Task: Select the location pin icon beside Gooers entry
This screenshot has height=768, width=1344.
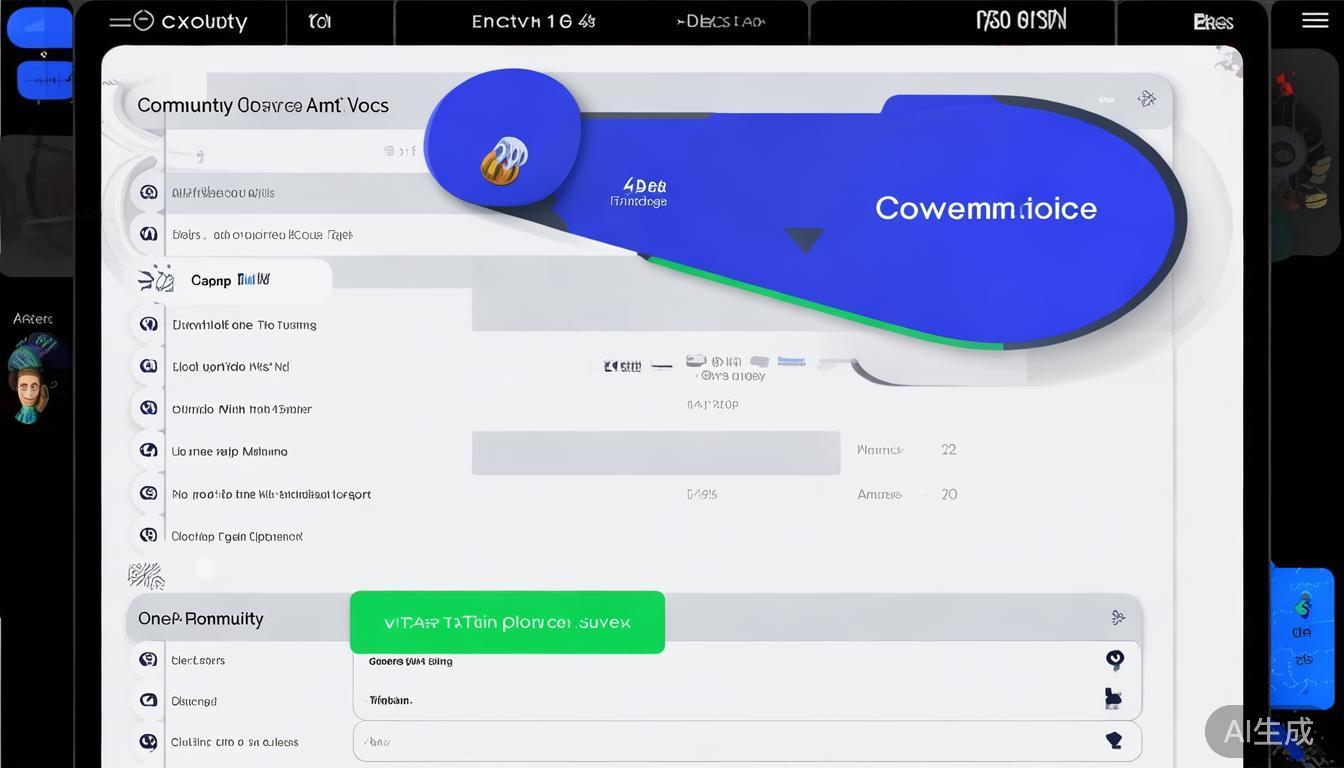Action: 1115,660
